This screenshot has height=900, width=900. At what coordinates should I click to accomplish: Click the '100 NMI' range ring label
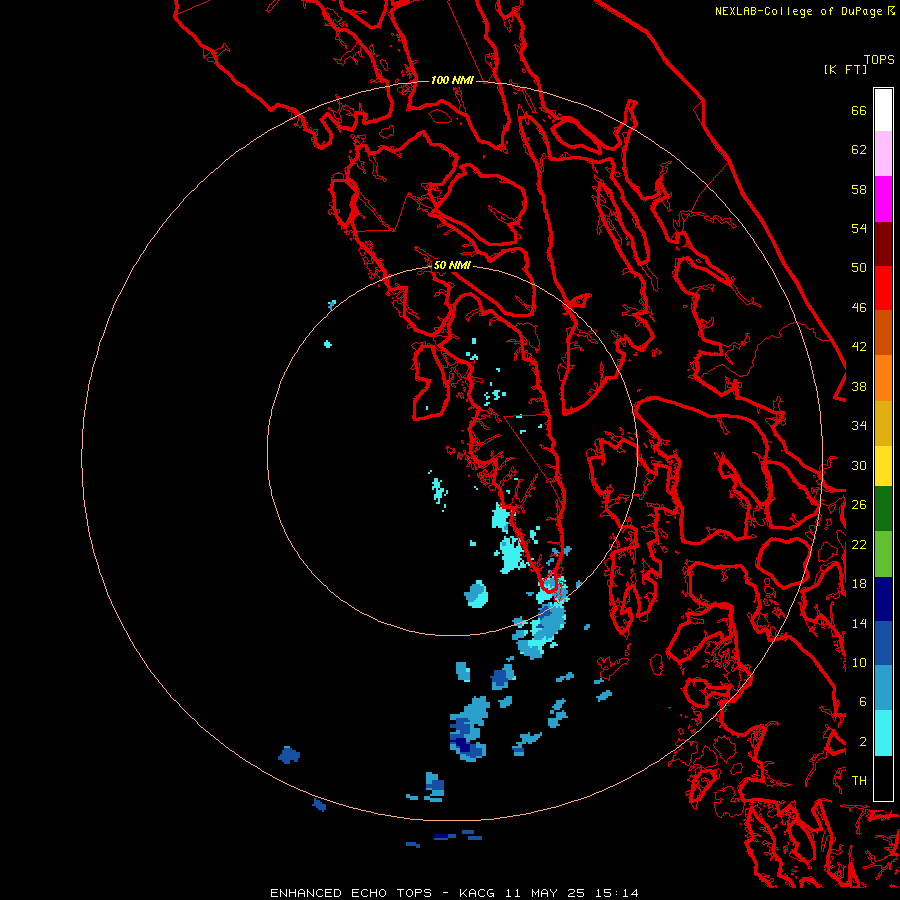coord(452,80)
